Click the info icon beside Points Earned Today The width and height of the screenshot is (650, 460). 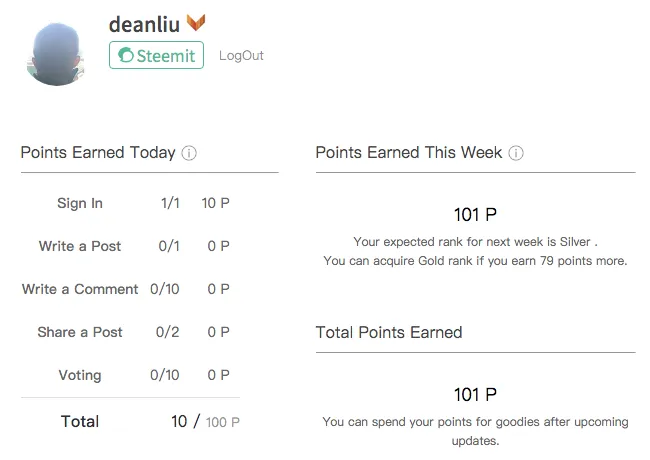pos(189,153)
